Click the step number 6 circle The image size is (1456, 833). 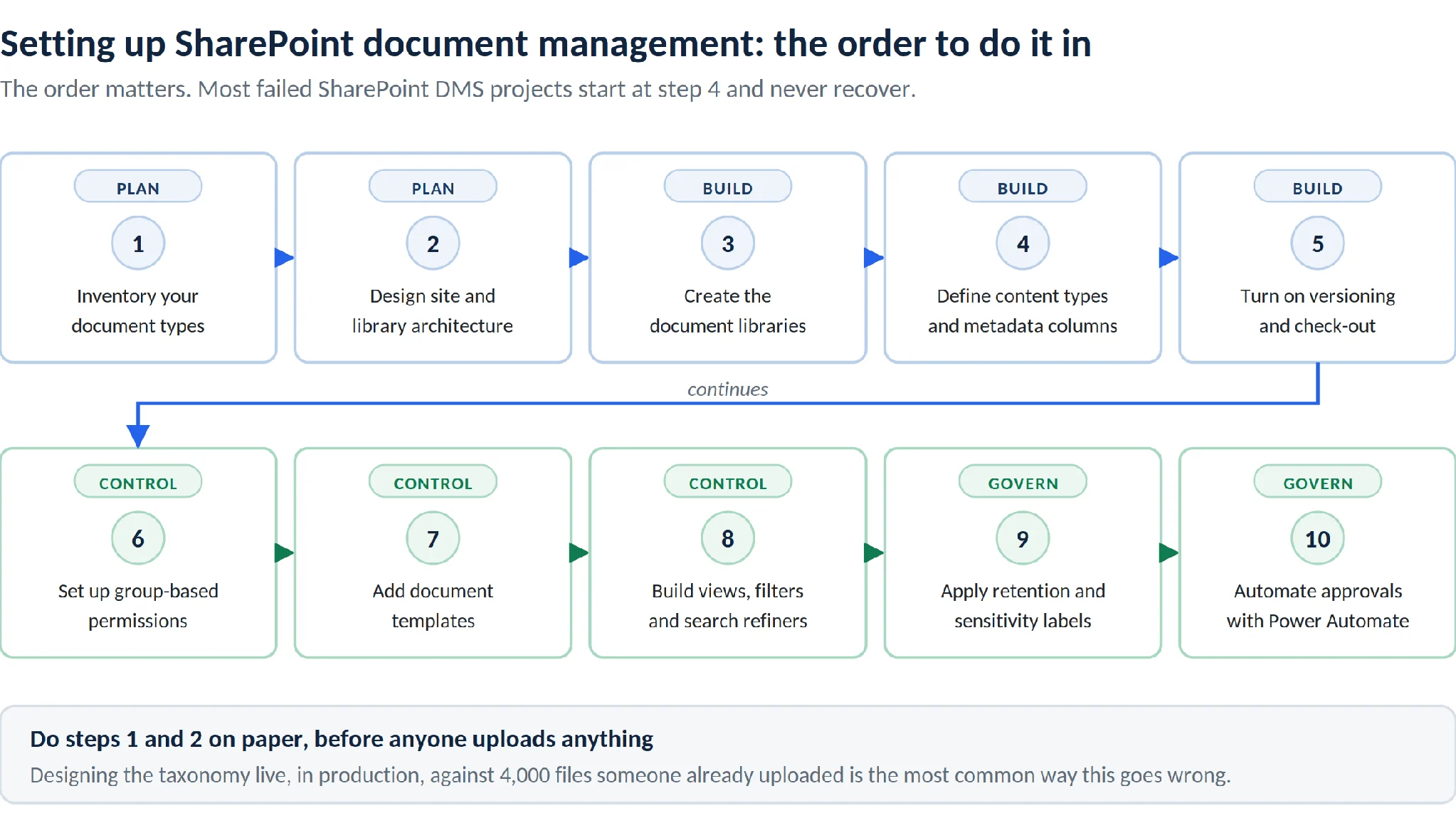coord(138,538)
